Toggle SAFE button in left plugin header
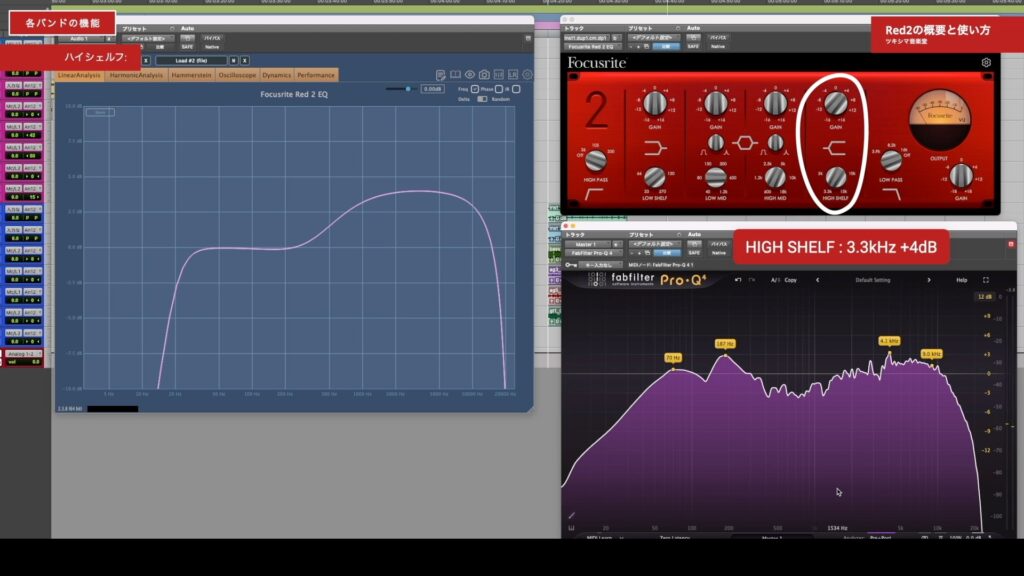This screenshot has width=1024, height=576. tap(187, 47)
